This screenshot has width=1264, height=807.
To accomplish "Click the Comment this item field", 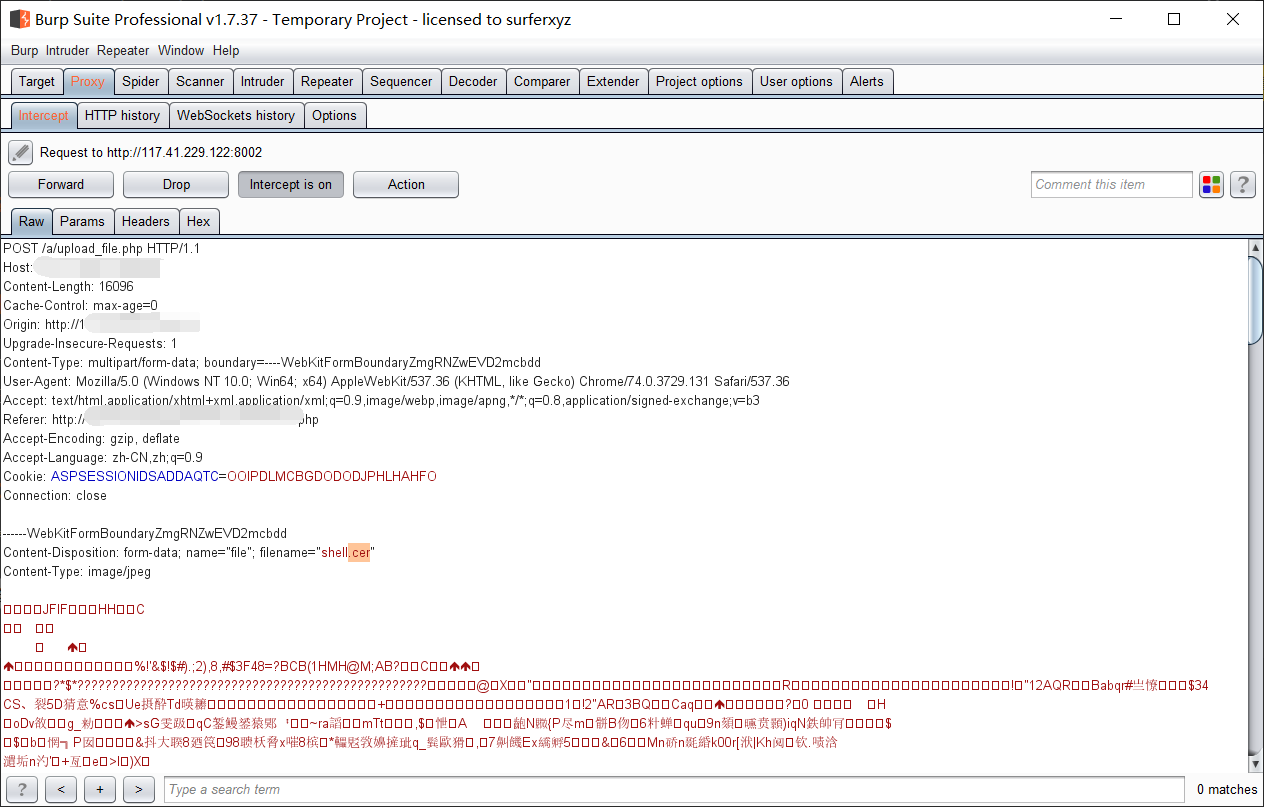I will pos(1112,184).
